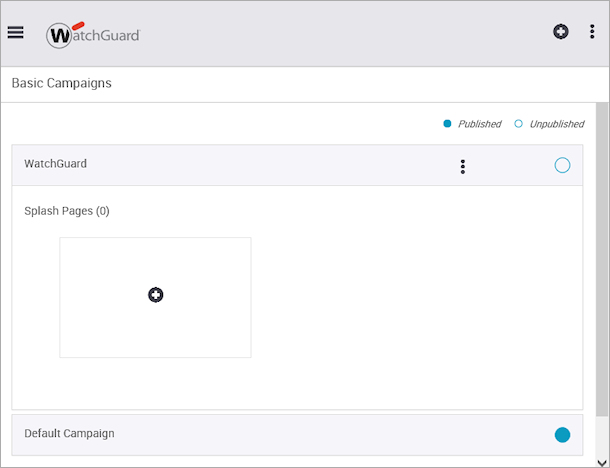Image resolution: width=610 pixels, height=468 pixels.
Task: Click the Basic Campaigns page title
Action: (61, 83)
